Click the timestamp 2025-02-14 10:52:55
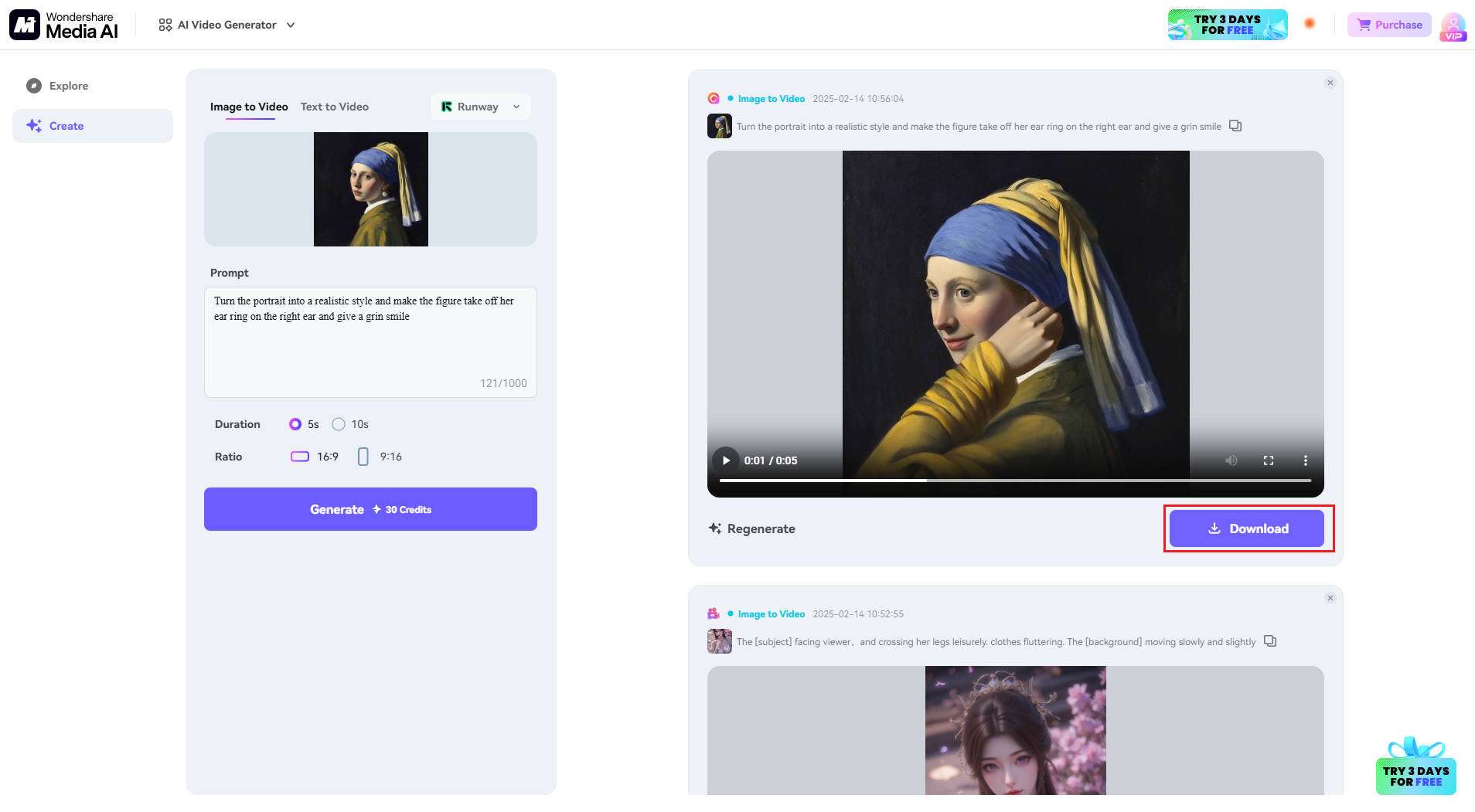This screenshot has height=812, width=1475. (858, 614)
